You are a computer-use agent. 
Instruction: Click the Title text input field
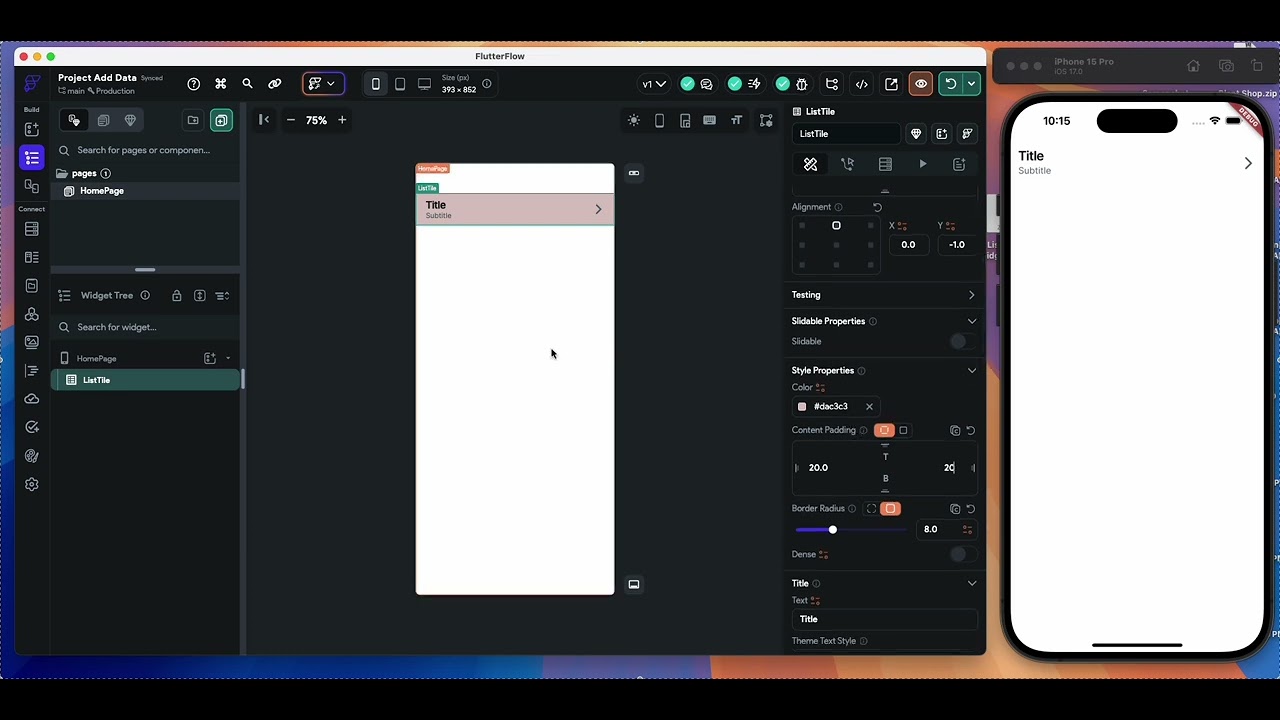(x=884, y=619)
